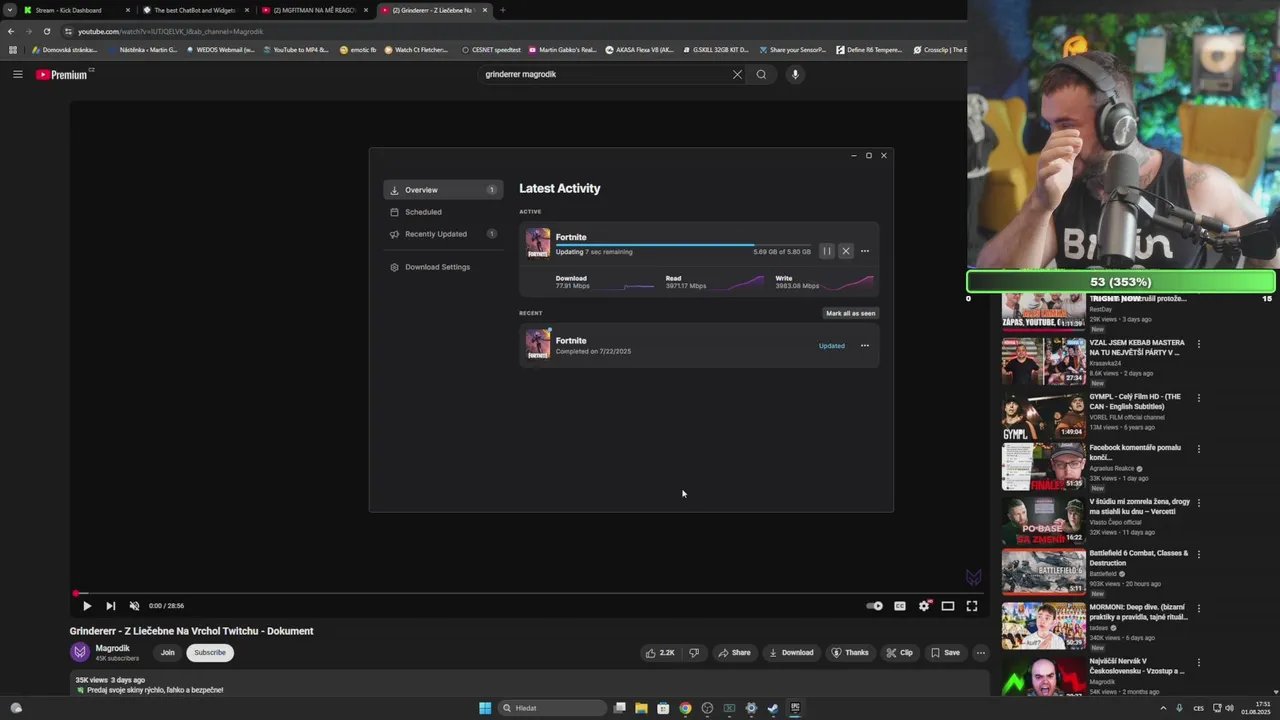Open Steam from the taskbar

point(773,708)
